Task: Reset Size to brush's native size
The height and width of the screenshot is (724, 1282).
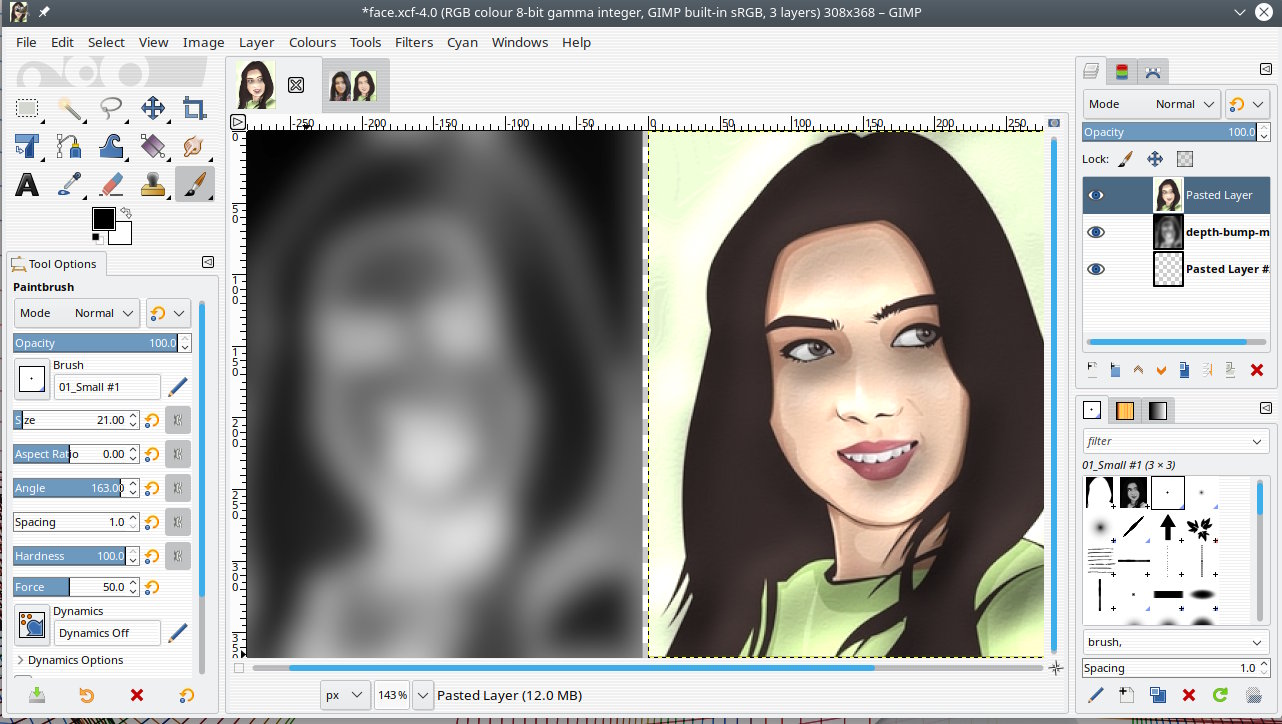Action: coord(152,420)
